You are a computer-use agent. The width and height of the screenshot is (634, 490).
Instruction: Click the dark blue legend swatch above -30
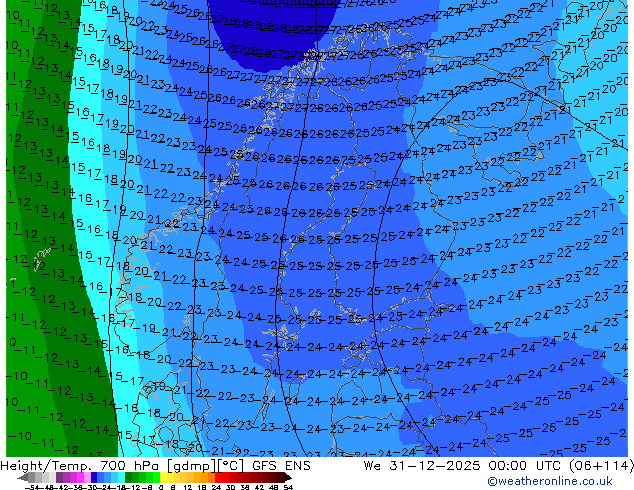coord(94,477)
